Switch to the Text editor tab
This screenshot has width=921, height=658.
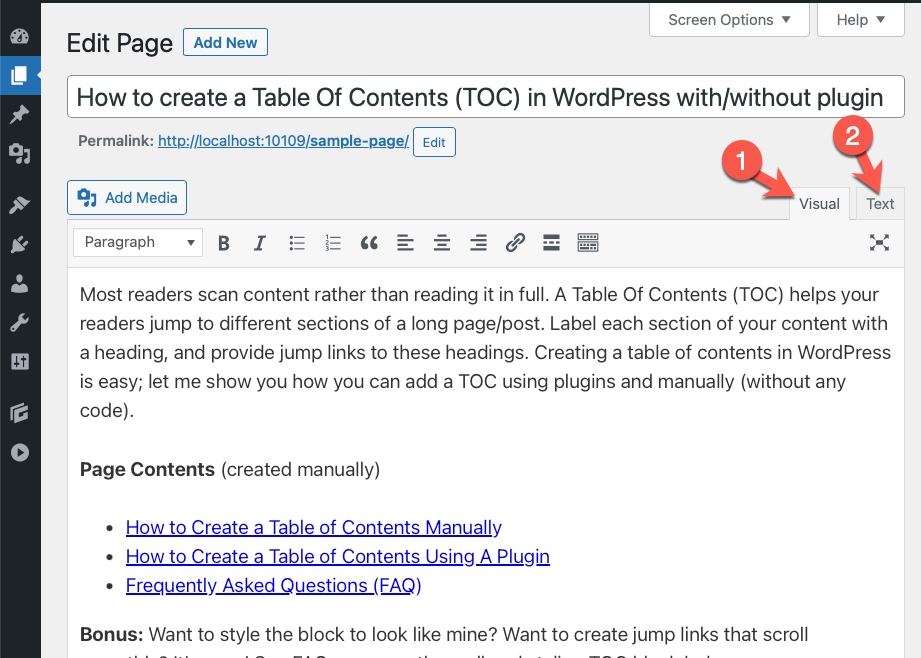point(880,204)
